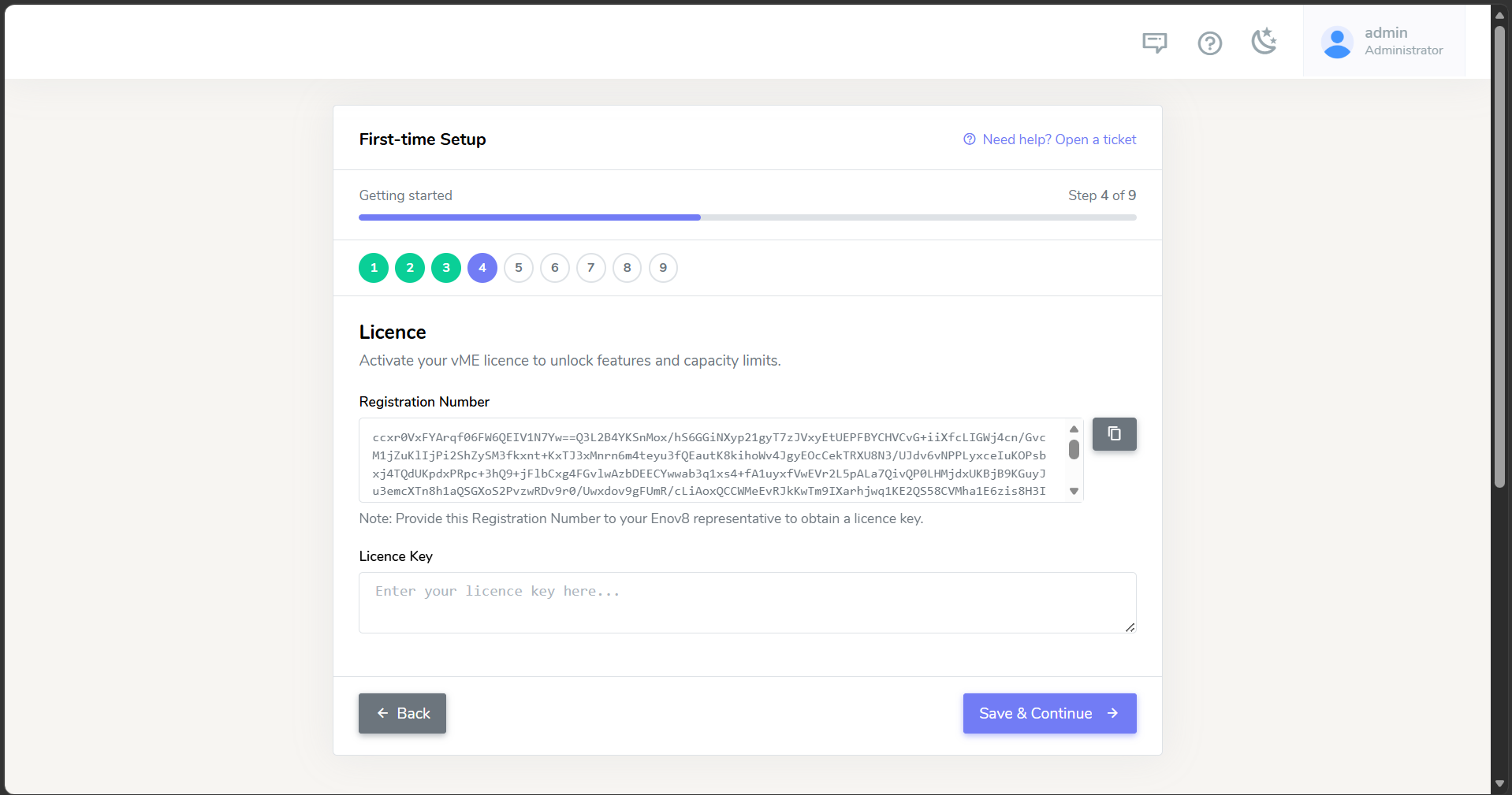Open the help question mark icon
This screenshot has width=1512, height=795.
1209,43
